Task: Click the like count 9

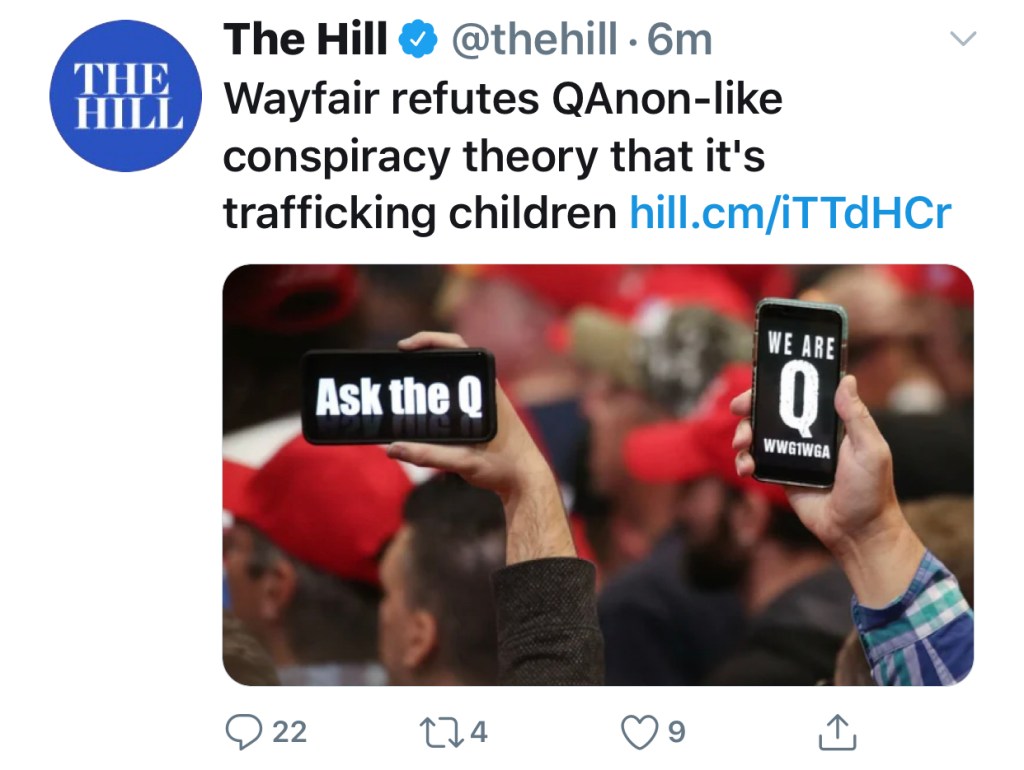Action: 677,731
